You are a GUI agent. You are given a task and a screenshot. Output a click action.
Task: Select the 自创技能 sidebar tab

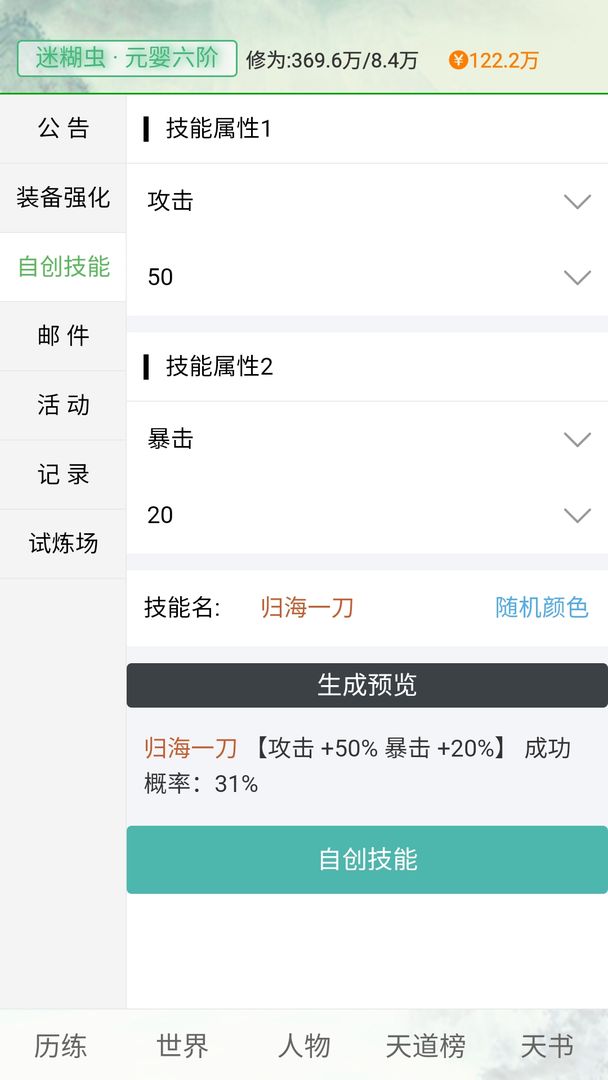pos(62,267)
